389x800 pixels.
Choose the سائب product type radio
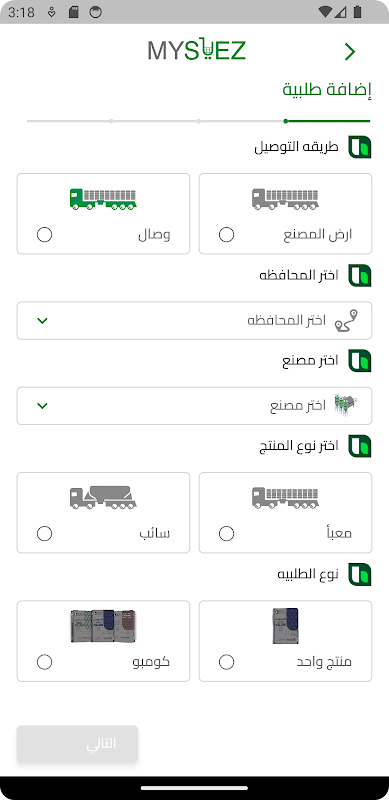(x=44, y=534)
